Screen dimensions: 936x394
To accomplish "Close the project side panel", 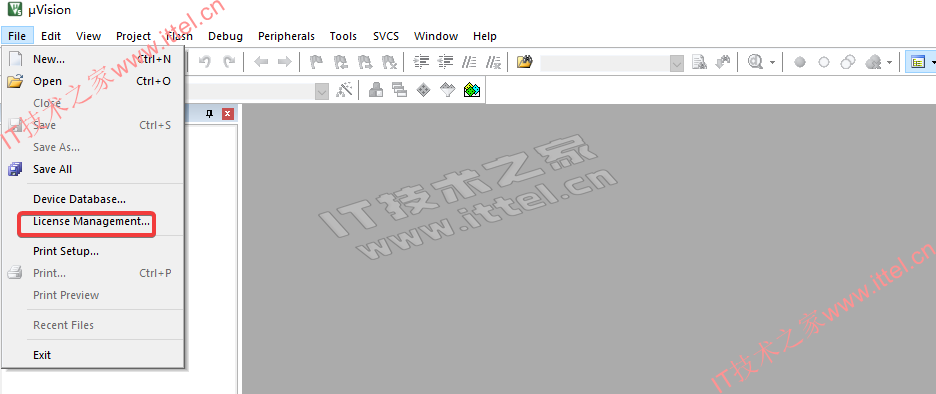I will coord(228,114).
